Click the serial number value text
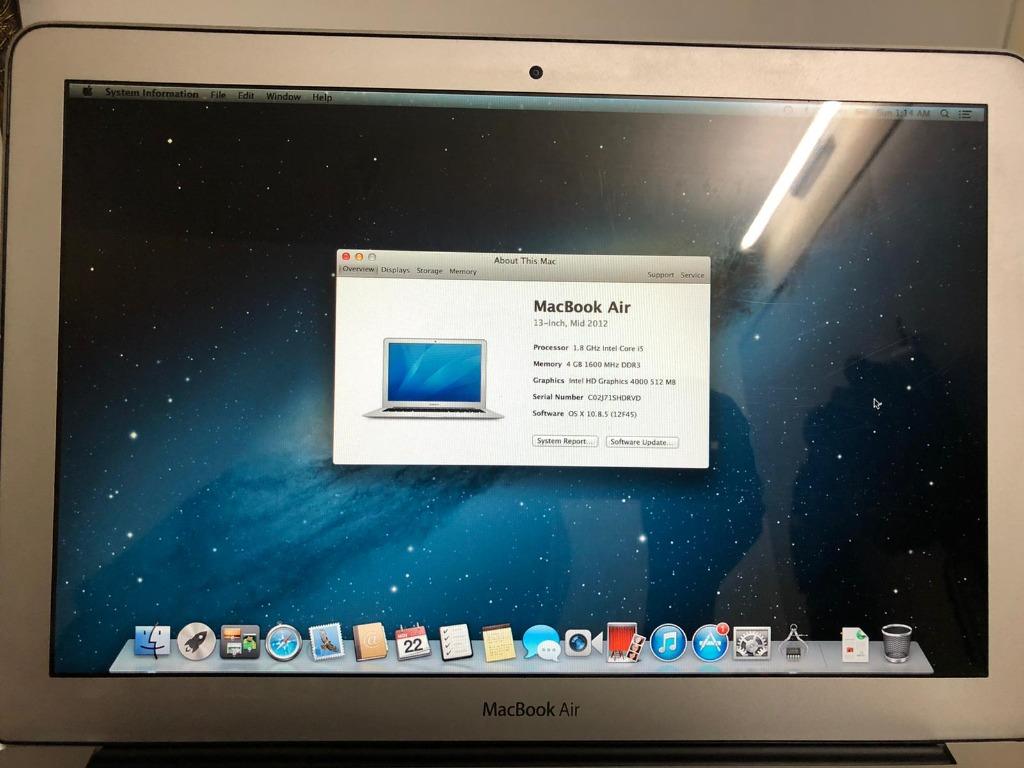 click(615, 398)
